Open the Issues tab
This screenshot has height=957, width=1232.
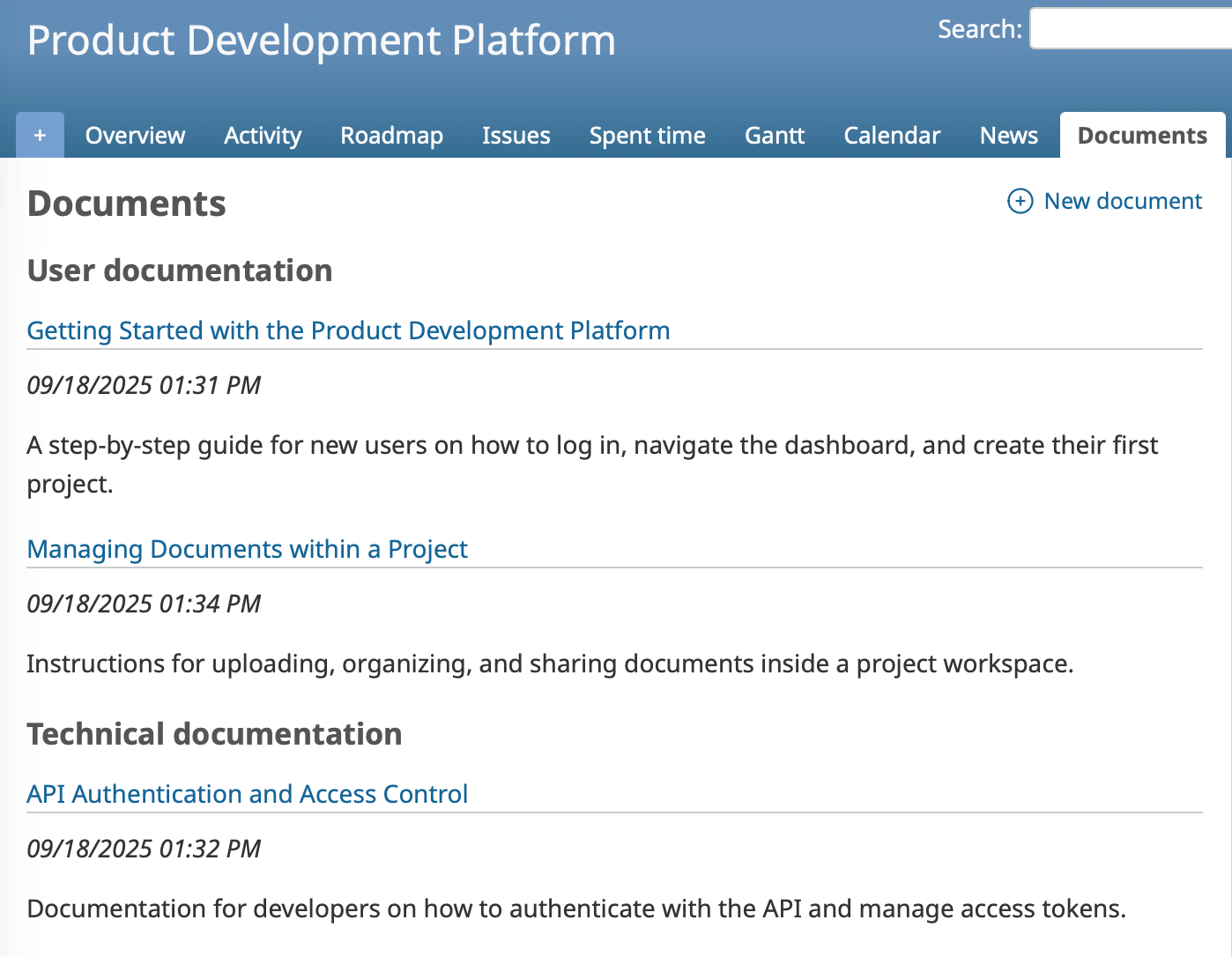click(x=516, y=135)
